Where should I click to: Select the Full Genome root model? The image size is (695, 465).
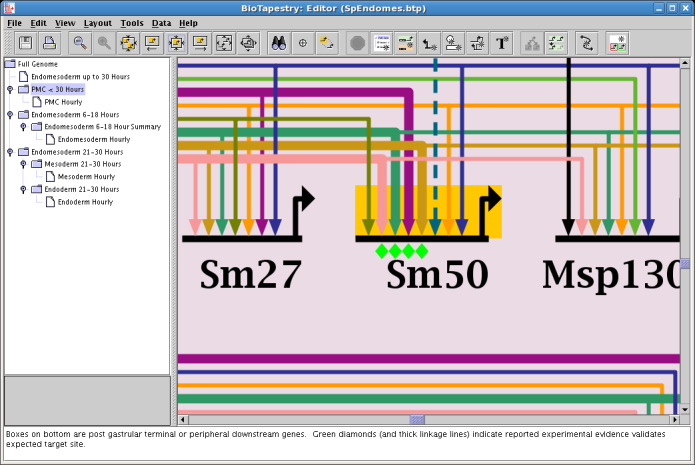coord(37,64)
